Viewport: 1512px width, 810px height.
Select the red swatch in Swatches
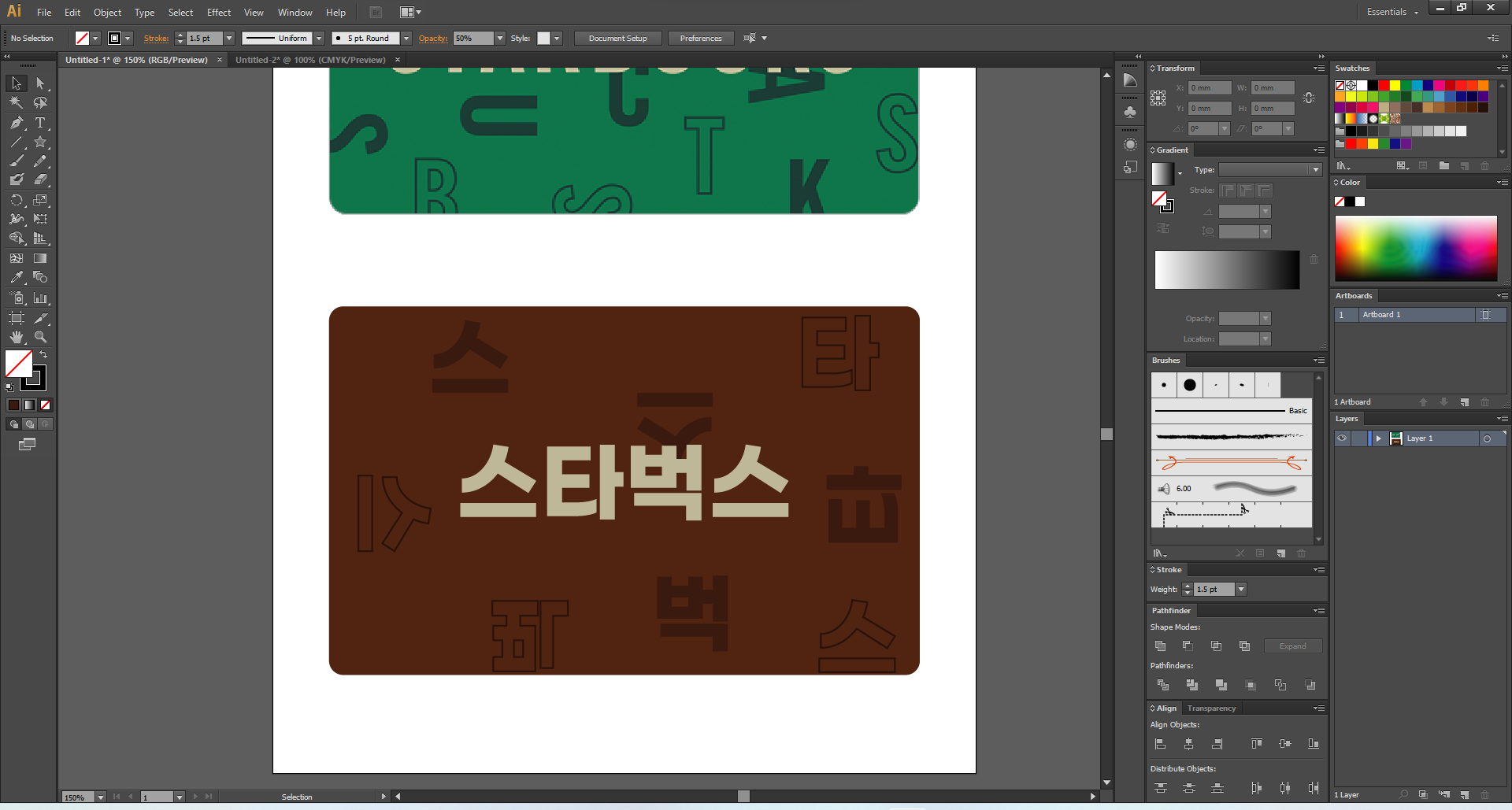tap(1384, 85)
